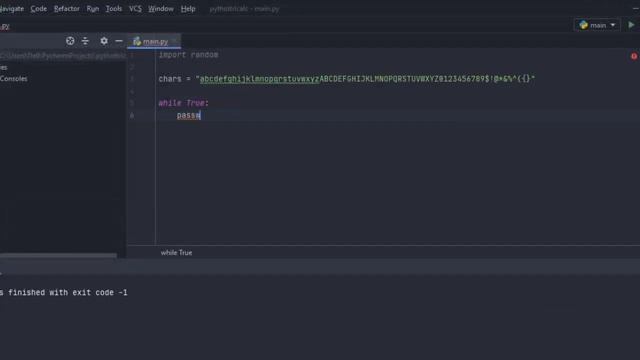Open the main run configuration dropdown

tap(597, 25)
